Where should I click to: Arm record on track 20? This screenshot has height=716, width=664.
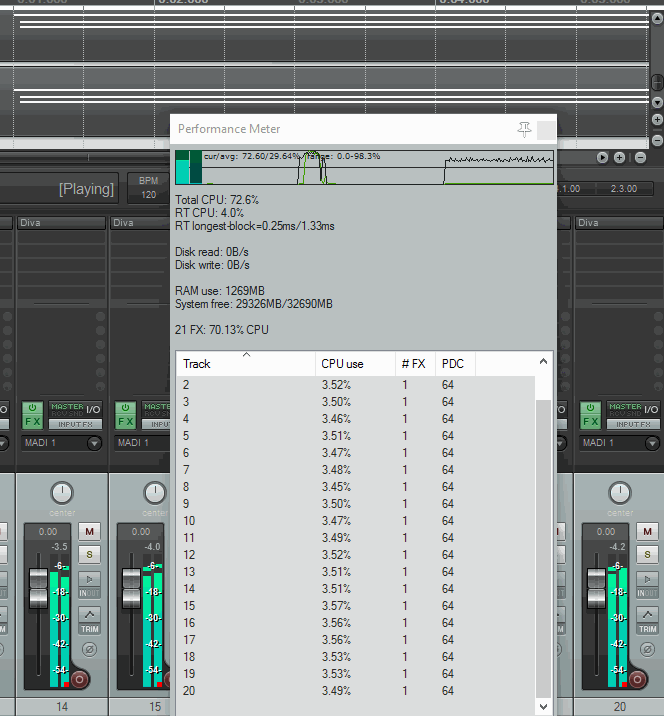click(638, 679)
